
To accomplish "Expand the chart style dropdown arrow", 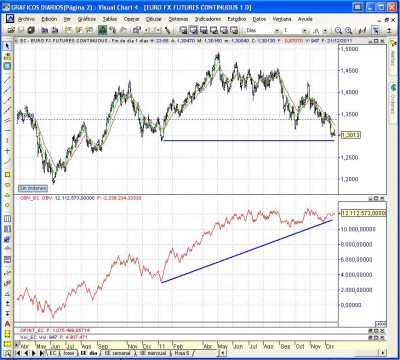I will click(325, 31).
